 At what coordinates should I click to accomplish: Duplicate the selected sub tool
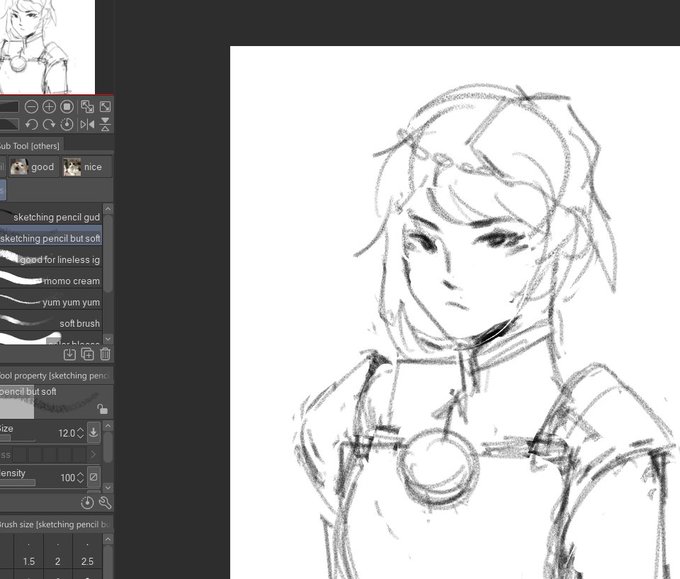click(x=88, y=354)
